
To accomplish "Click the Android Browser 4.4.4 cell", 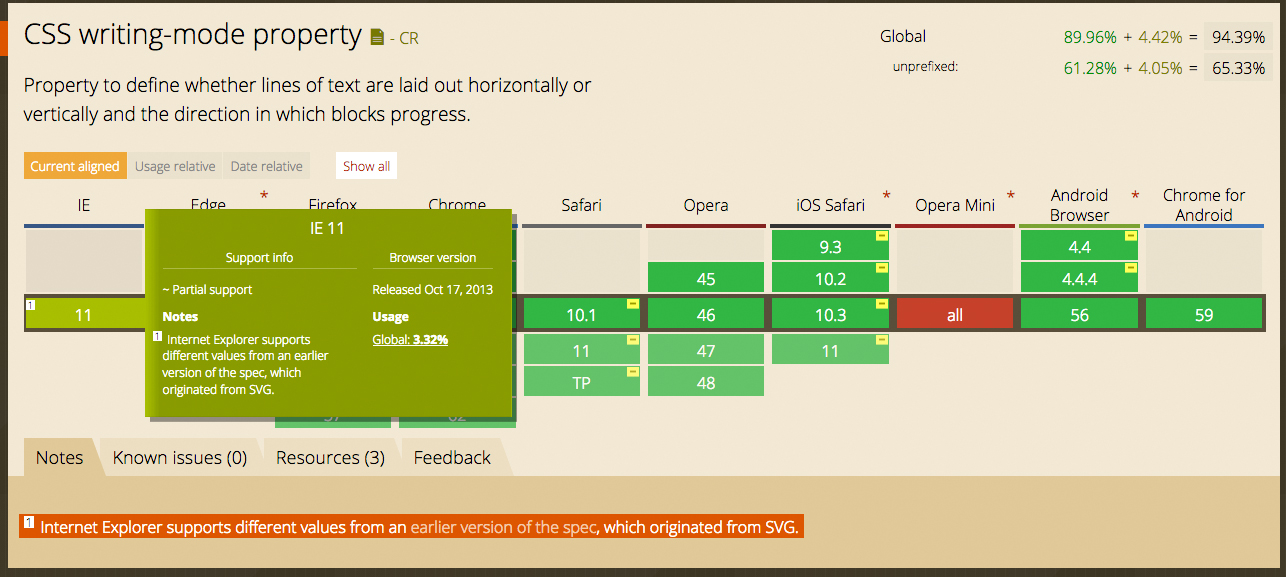I will pyautogui.click(x=1079, y=279).
